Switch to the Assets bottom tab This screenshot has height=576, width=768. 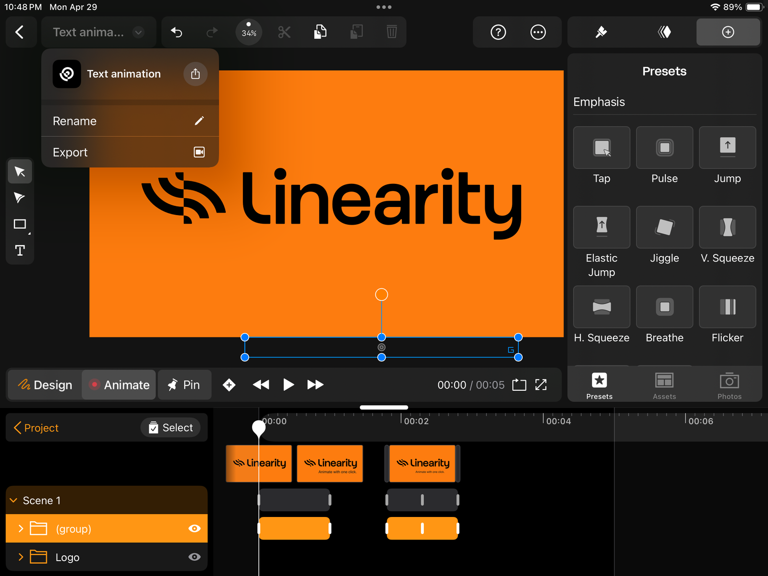[x=664, y=386]
